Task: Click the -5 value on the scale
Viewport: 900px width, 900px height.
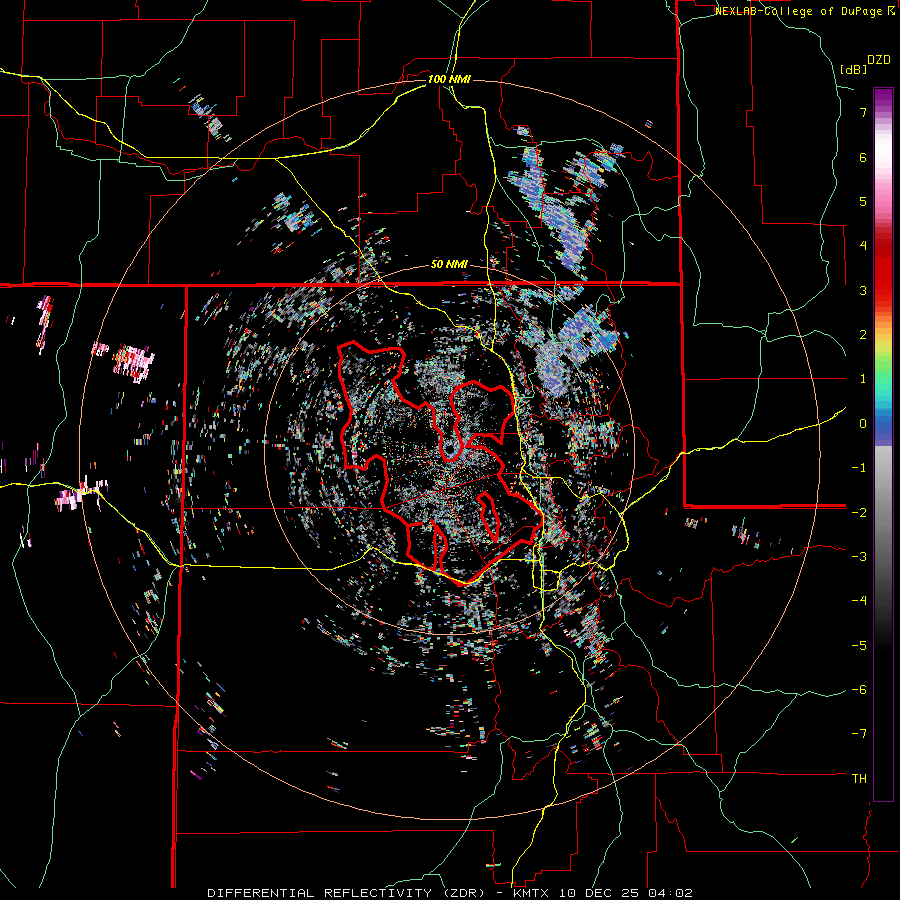Action: [x=859, y=645]
